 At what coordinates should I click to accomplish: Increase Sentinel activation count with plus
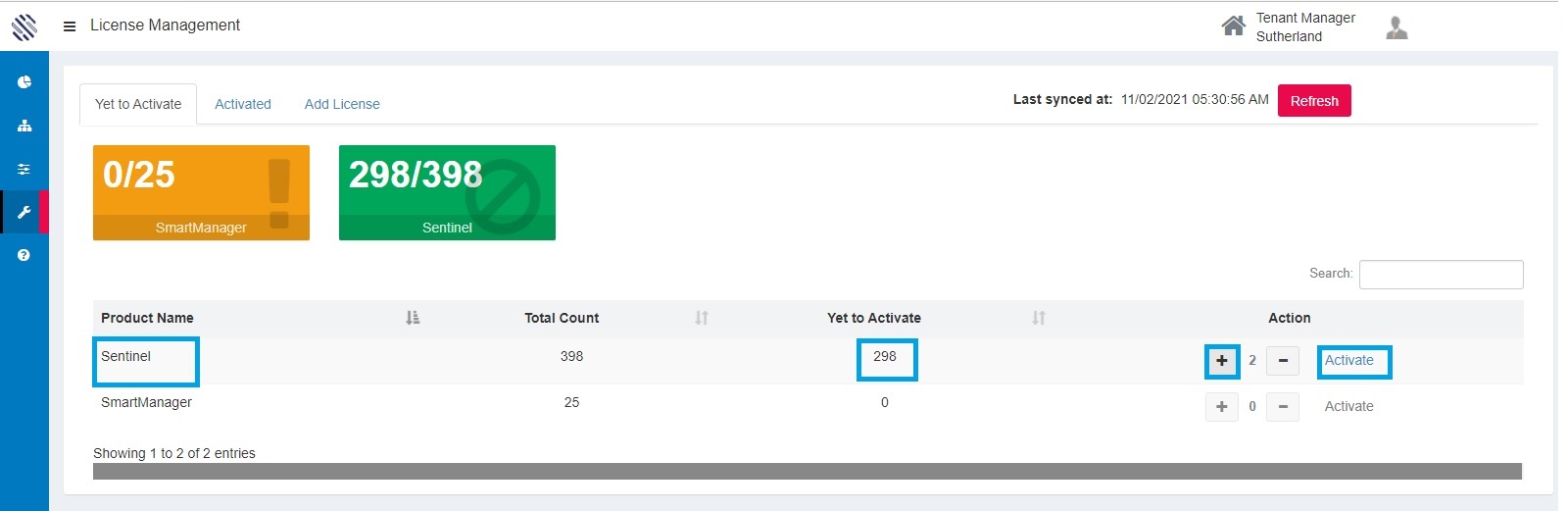tap(1221, 361)
